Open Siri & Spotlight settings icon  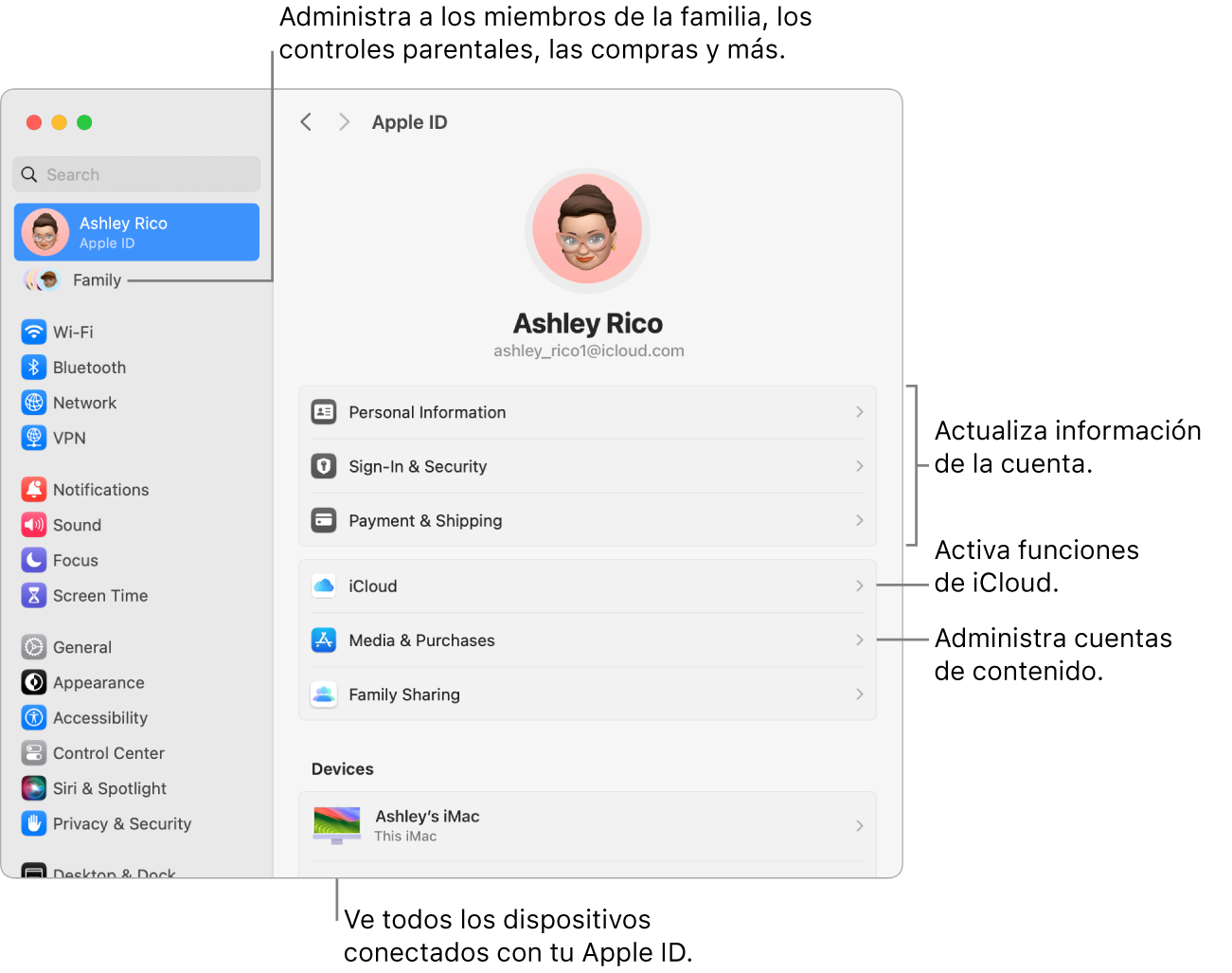[x=34, y=787]
